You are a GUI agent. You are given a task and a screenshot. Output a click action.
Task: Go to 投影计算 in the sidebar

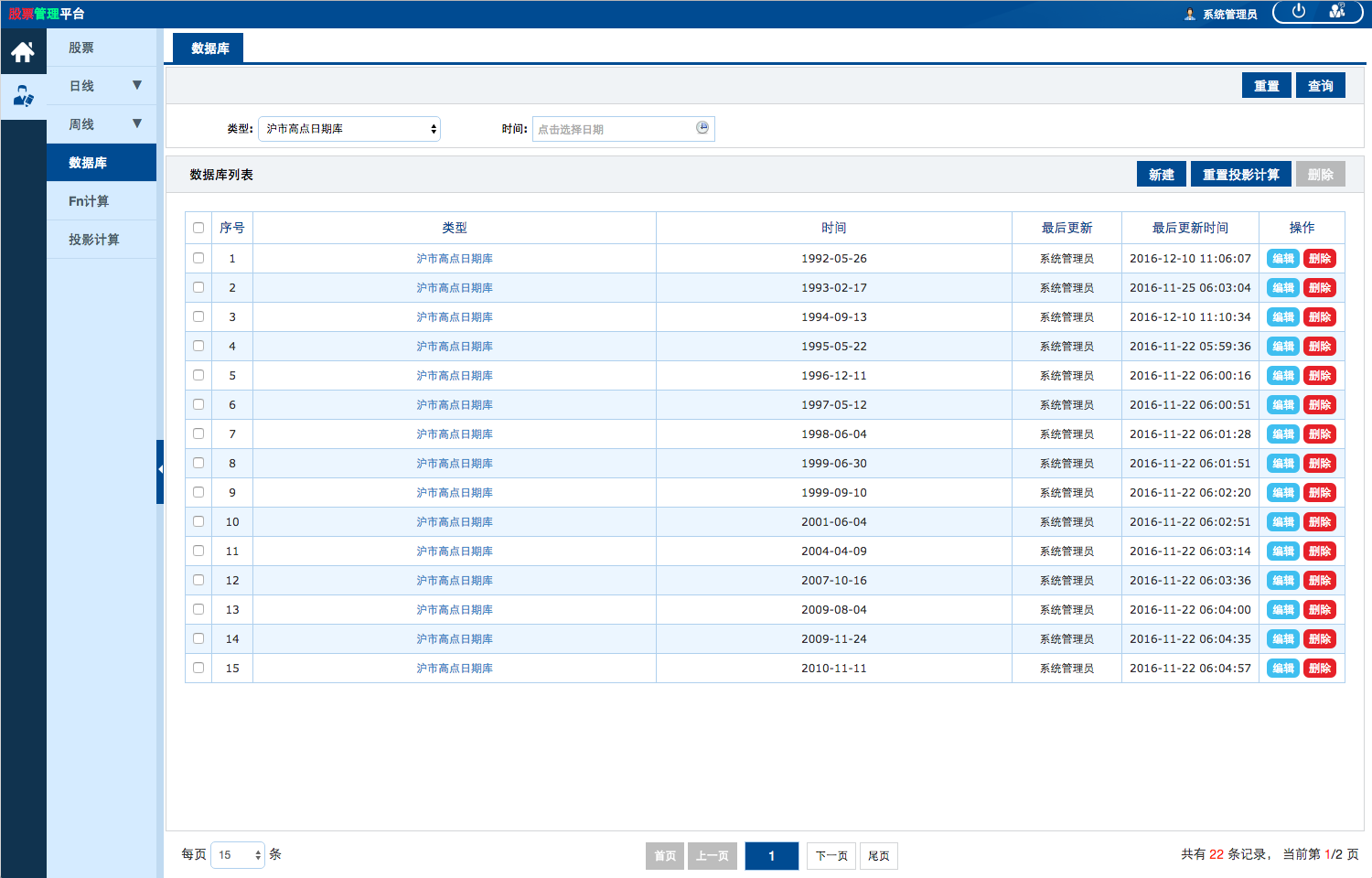[94, 240]
